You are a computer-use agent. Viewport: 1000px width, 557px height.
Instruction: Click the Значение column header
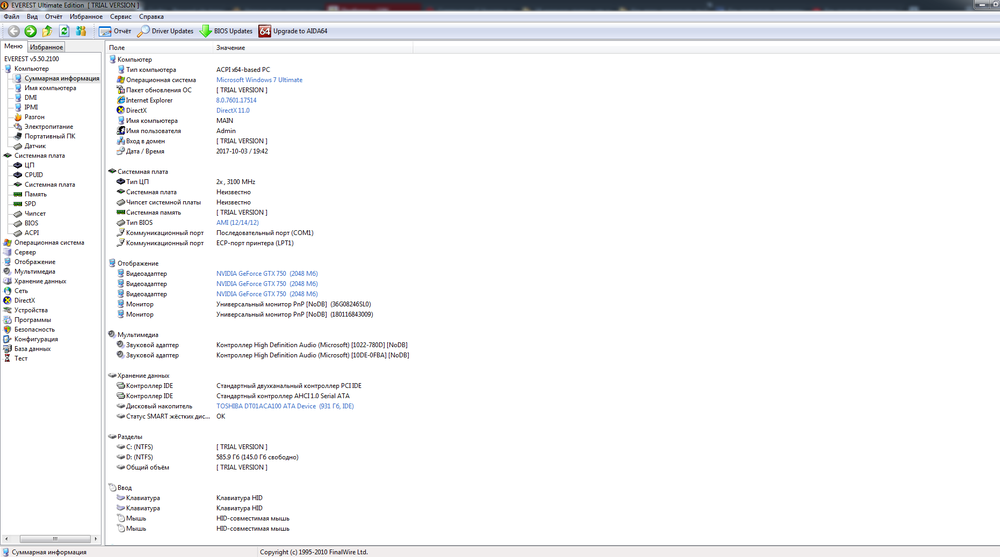[x=312, y=48]
